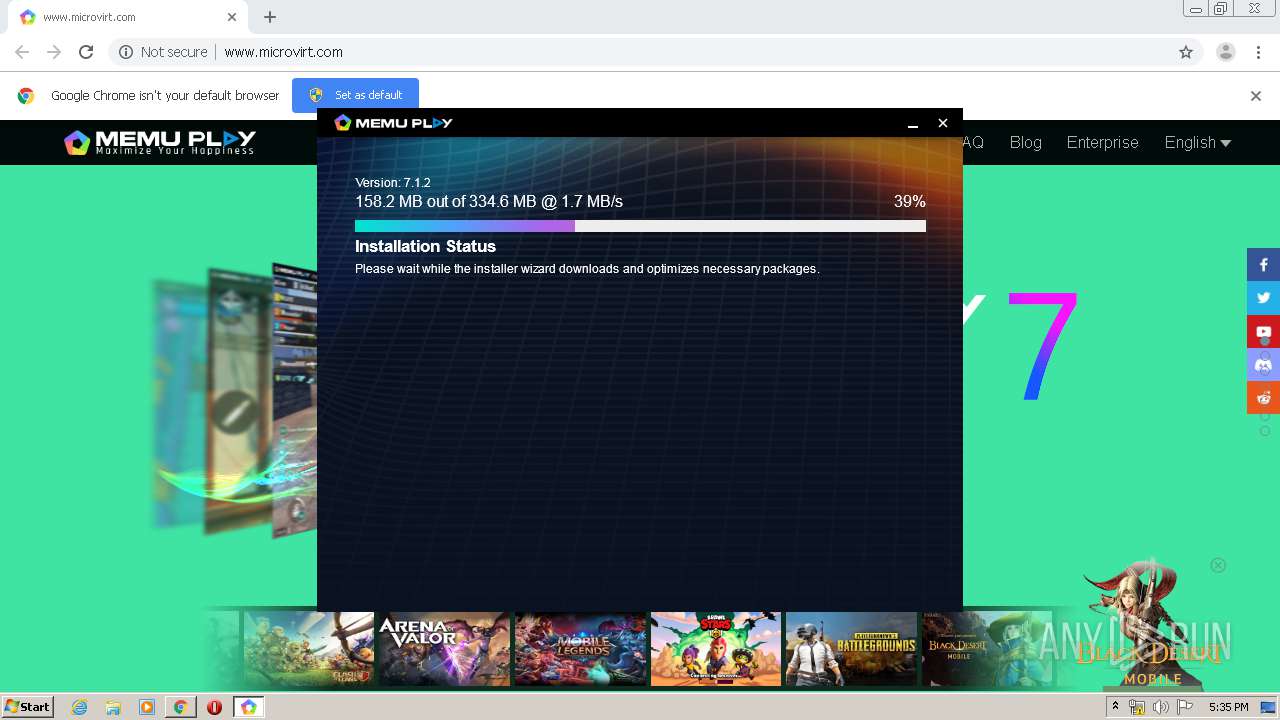Screen dimensions: 1280x720
Task: Close the www.microvirt.com tab
Action: pos(232,17)
